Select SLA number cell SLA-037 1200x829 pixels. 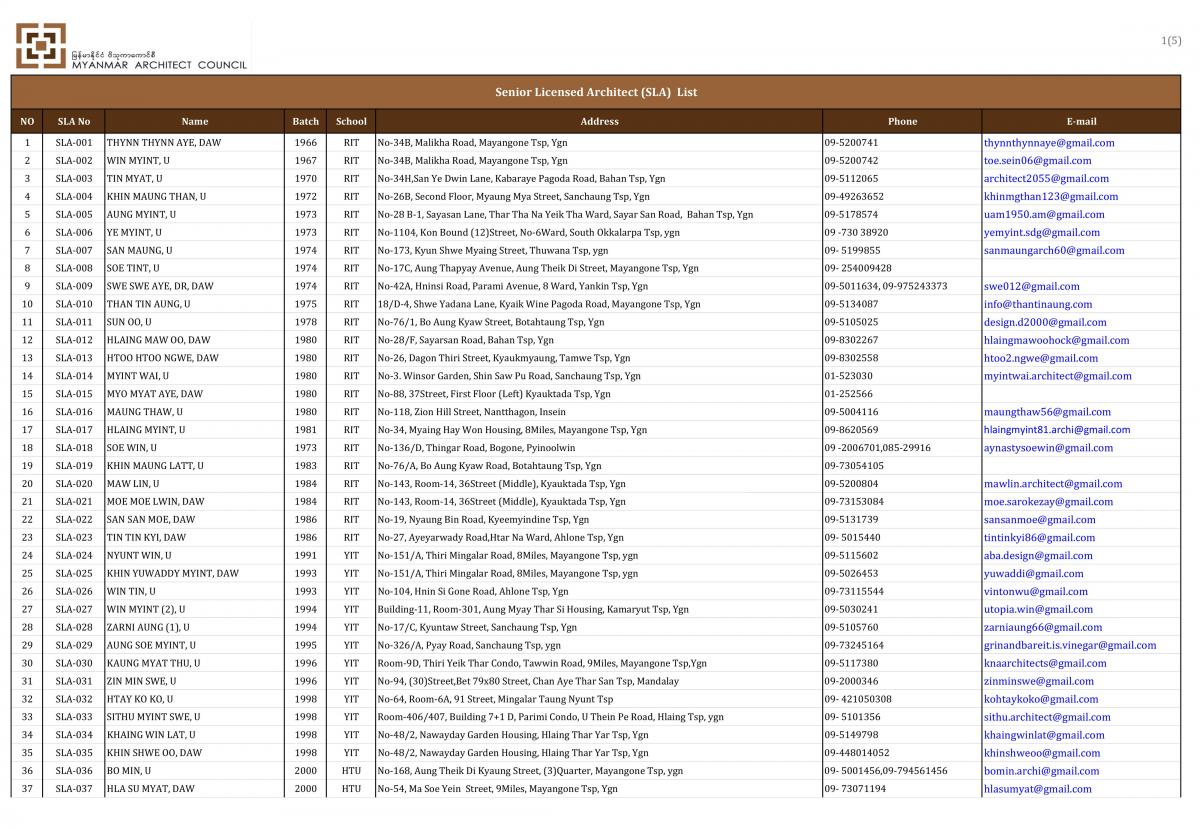pos(74,789)
